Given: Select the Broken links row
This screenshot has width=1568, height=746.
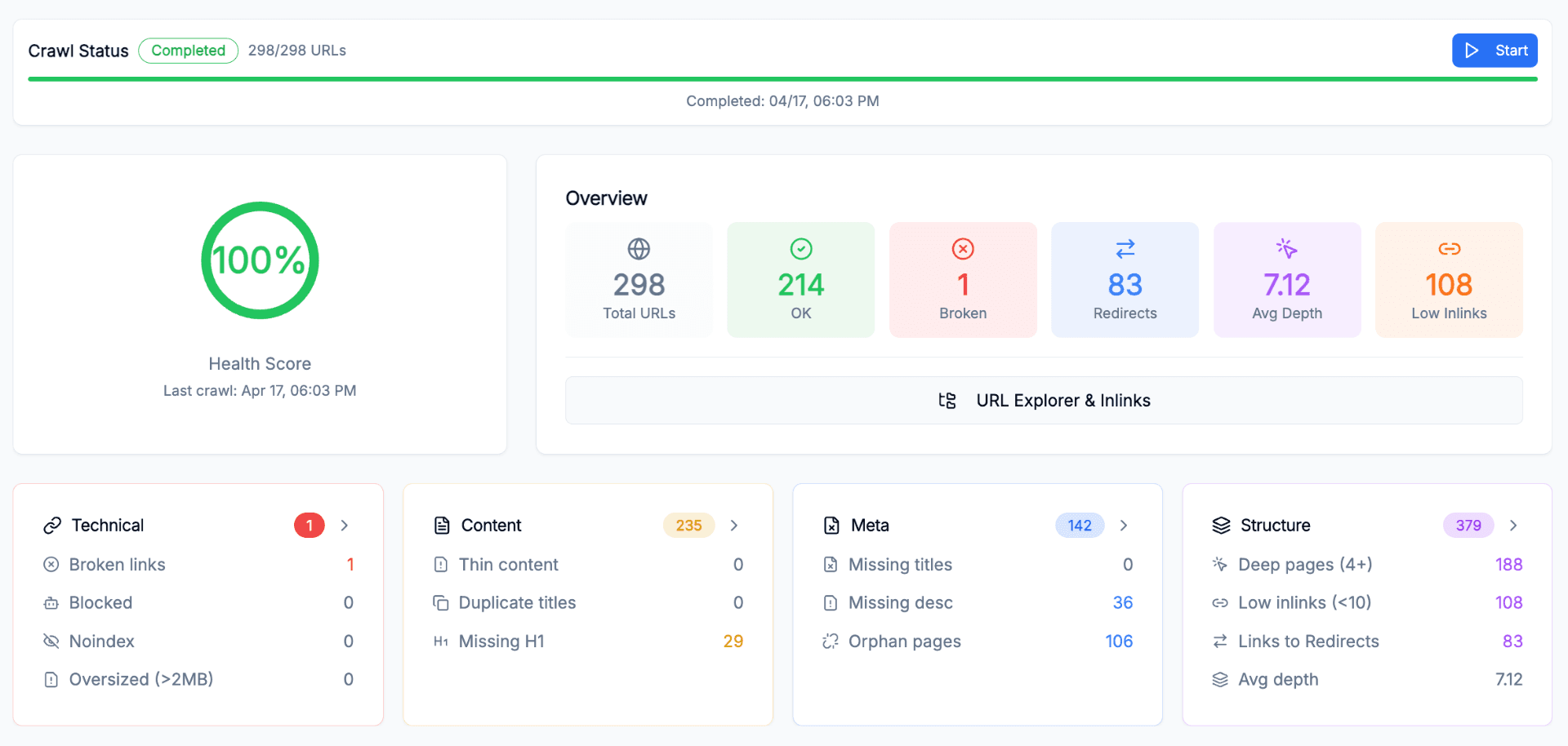Looking at the screenshot, I should pos(198,565).
